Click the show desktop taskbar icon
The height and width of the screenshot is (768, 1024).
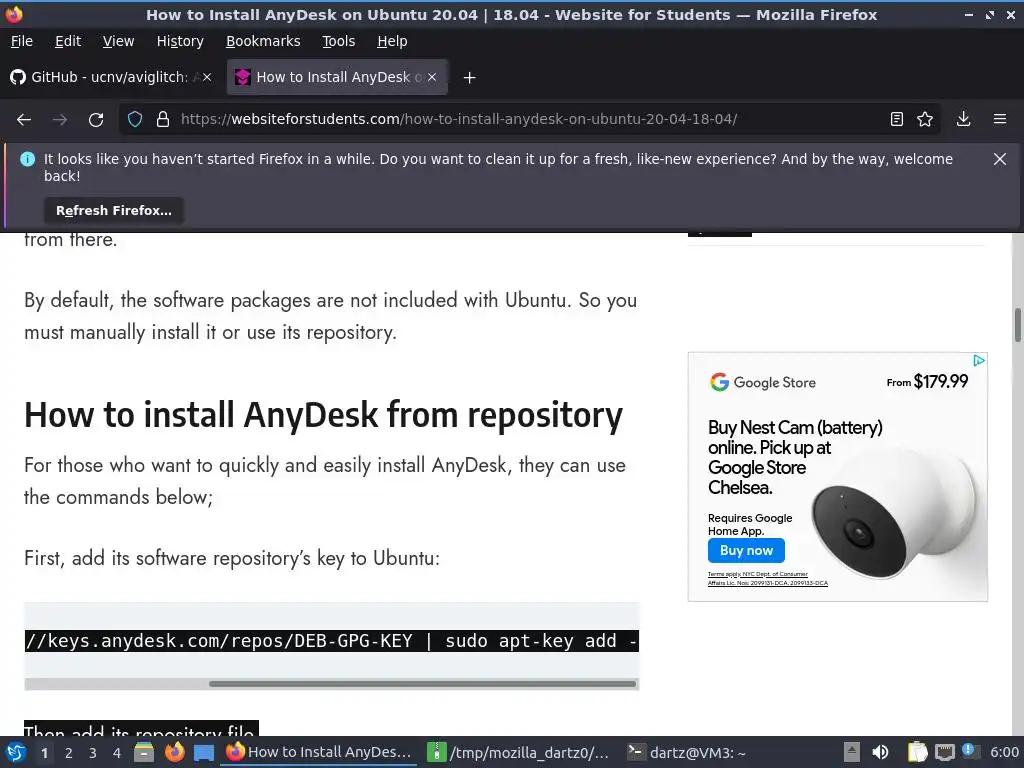(204, 753)
